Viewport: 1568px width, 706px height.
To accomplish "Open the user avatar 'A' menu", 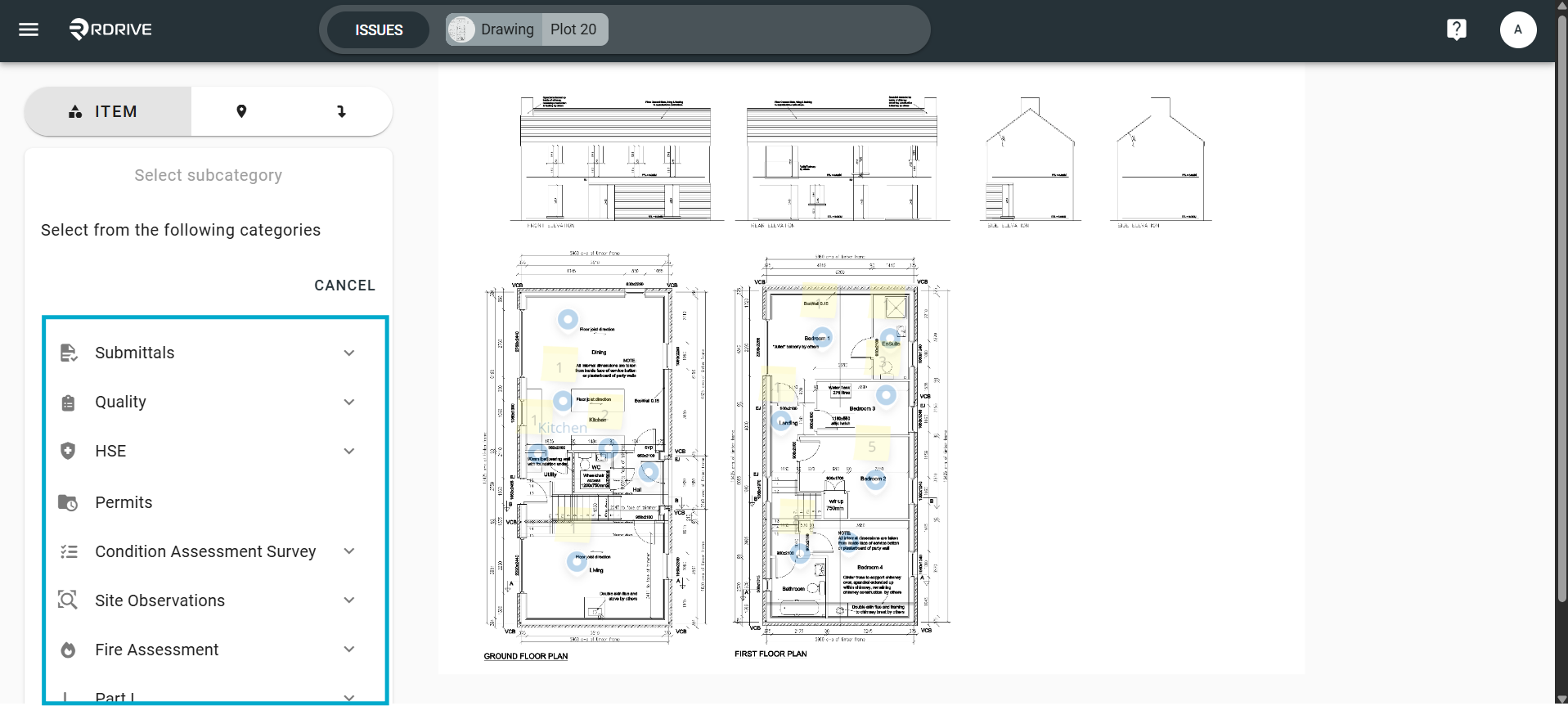I will click(x=1518, y=29).
